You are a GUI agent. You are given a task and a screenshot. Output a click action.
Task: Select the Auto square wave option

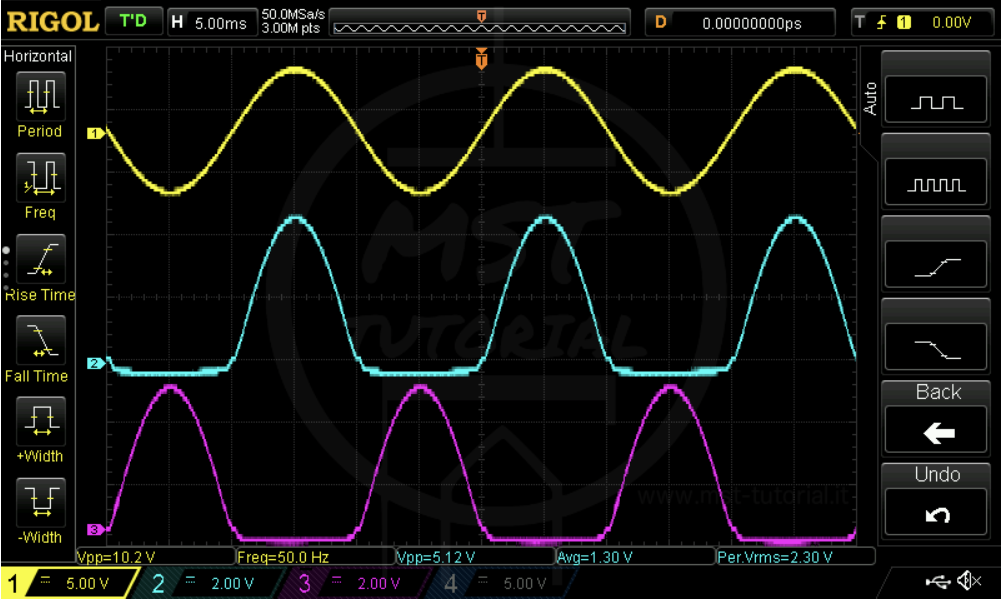[x=937, y=101]
